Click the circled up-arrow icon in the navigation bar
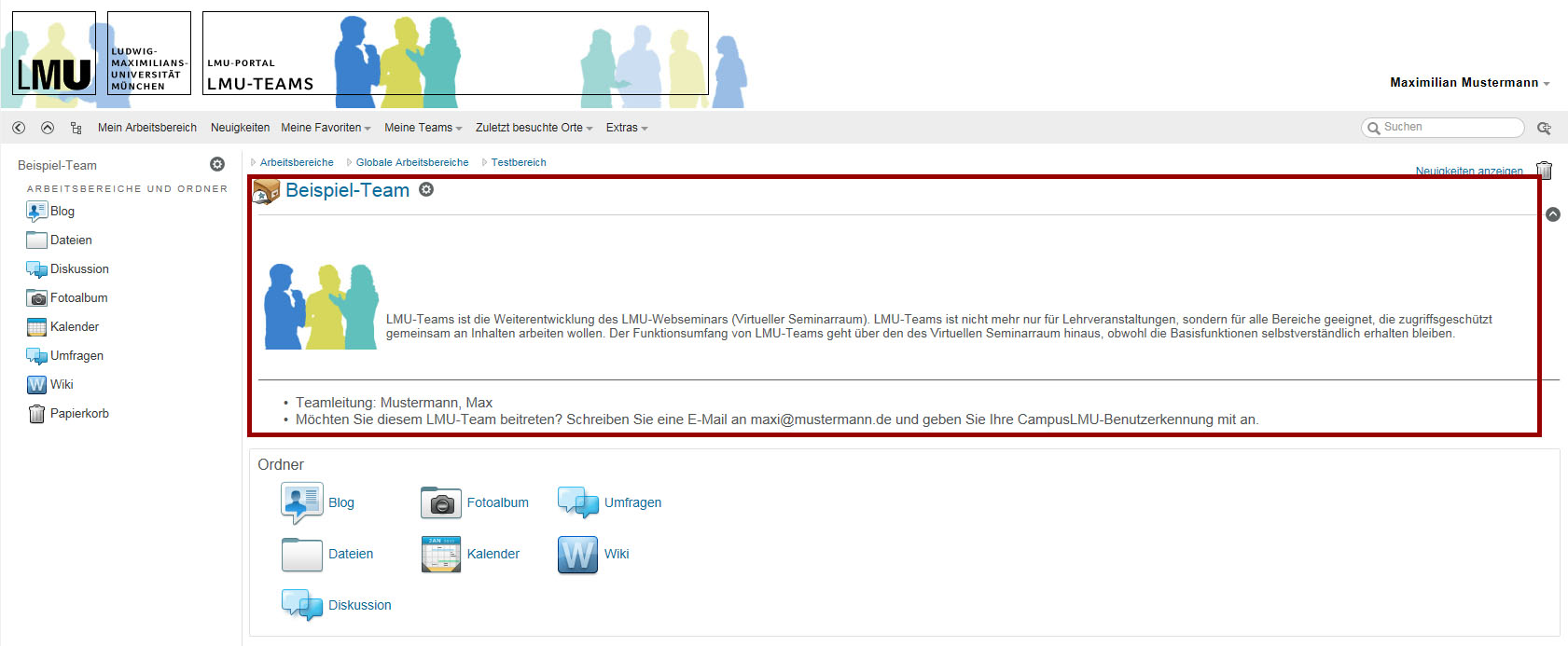 (48, 128)
